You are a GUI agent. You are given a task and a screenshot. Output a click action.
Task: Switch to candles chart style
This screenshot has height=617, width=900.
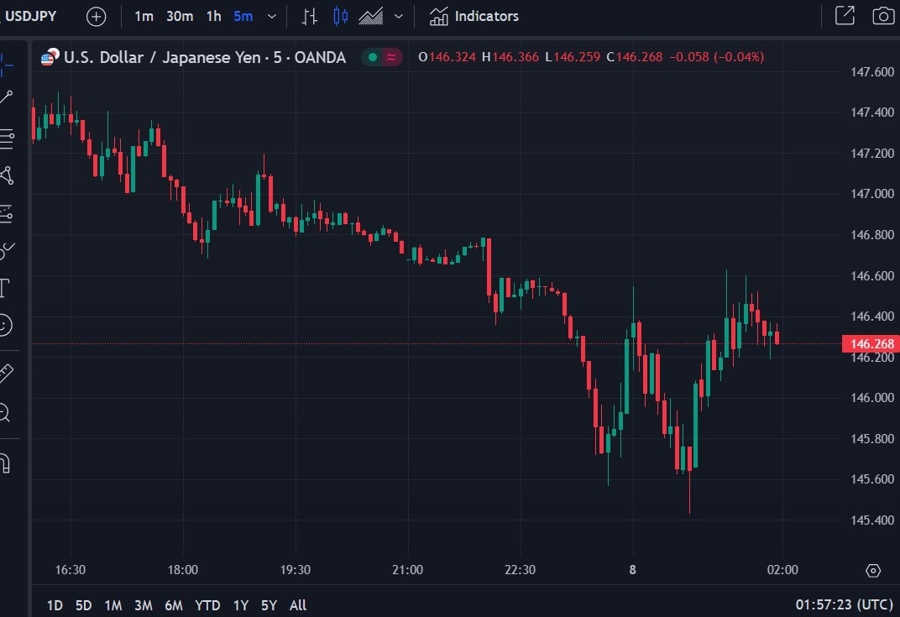click(x=340, y=17)
